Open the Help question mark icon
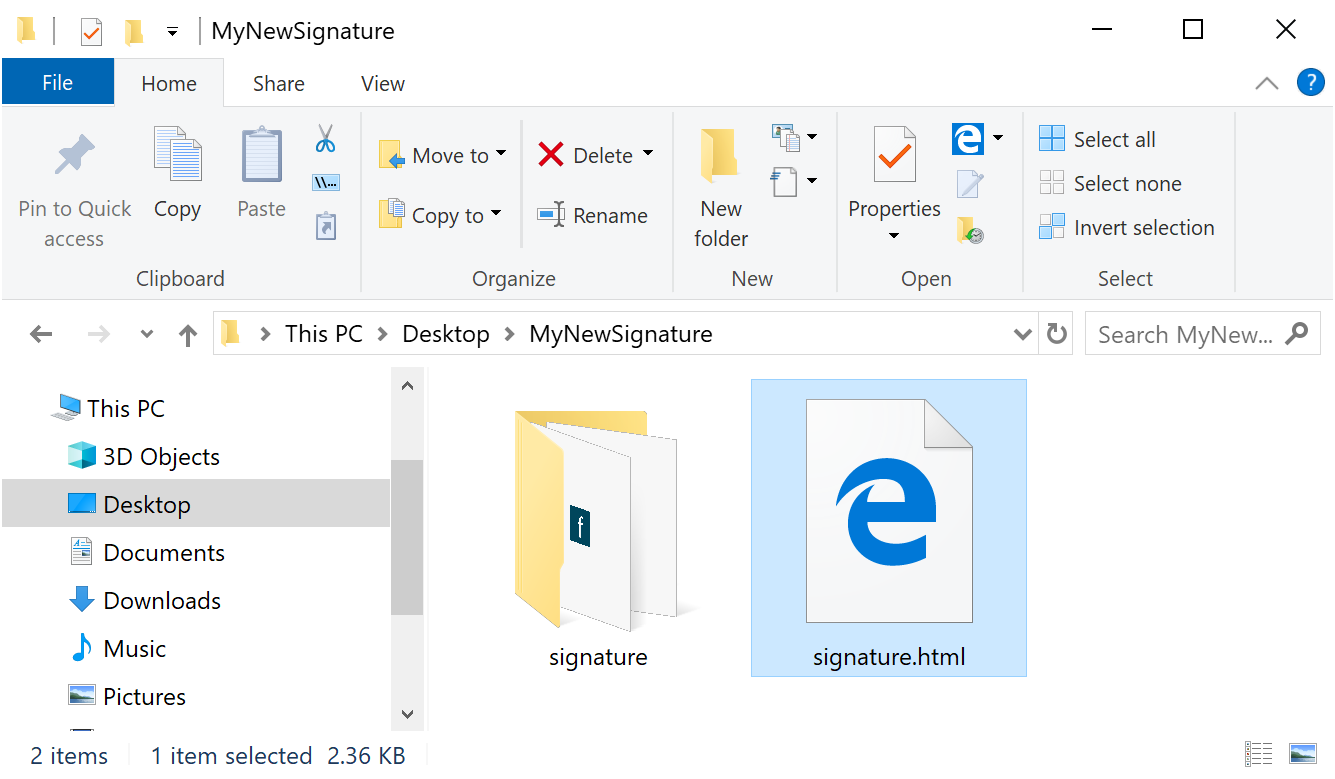This screenshot has height=779, width=1335. (x=1310, y=83)
